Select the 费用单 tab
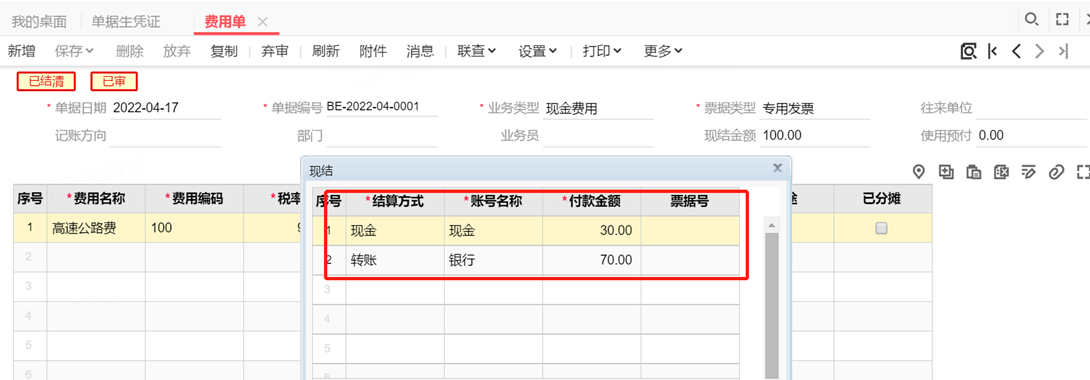This screenshot has width=1090, height=380. (x=225, y=22)
